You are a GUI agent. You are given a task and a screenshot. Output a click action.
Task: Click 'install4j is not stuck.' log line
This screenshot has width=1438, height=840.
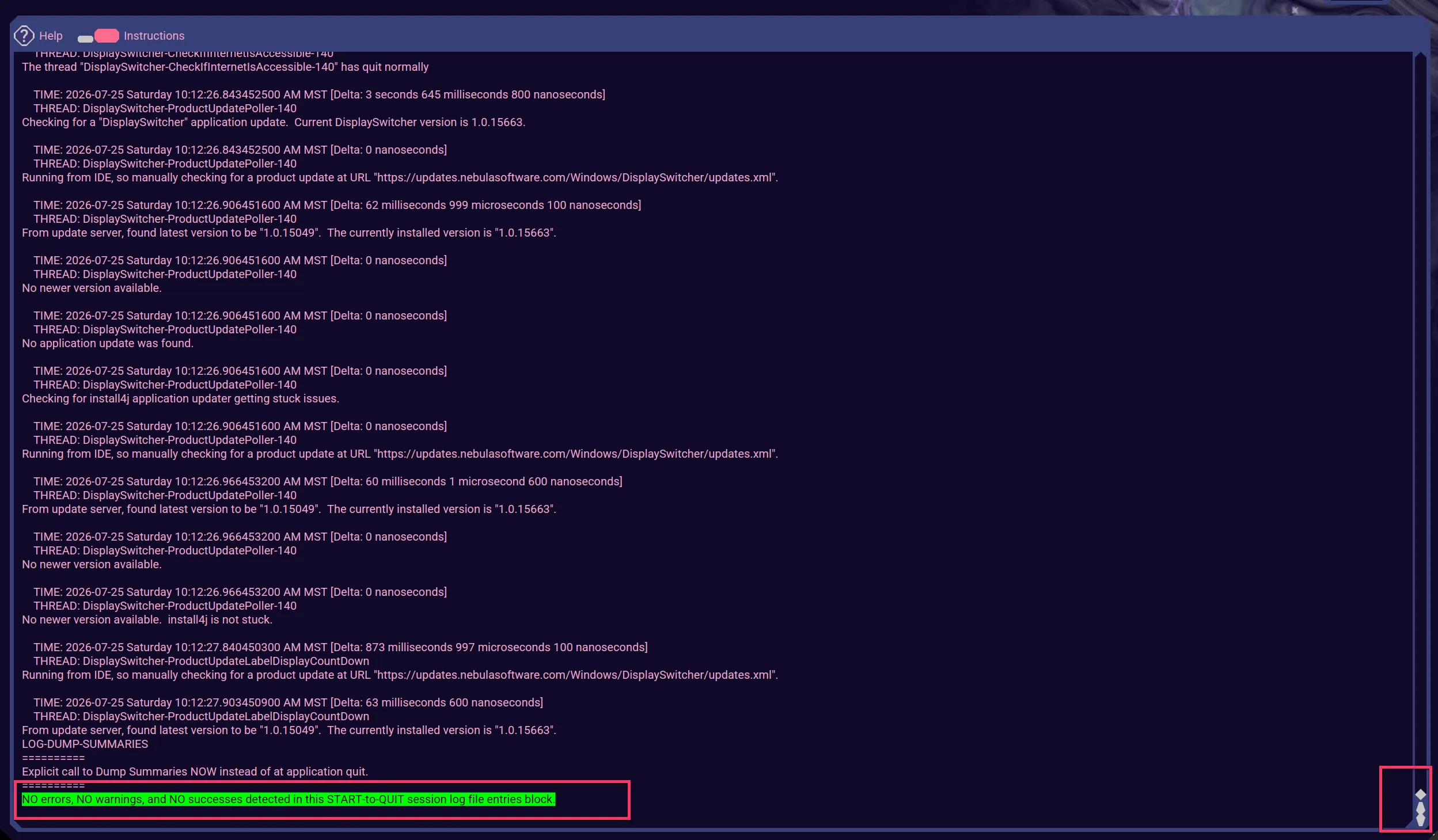(147, 619)
